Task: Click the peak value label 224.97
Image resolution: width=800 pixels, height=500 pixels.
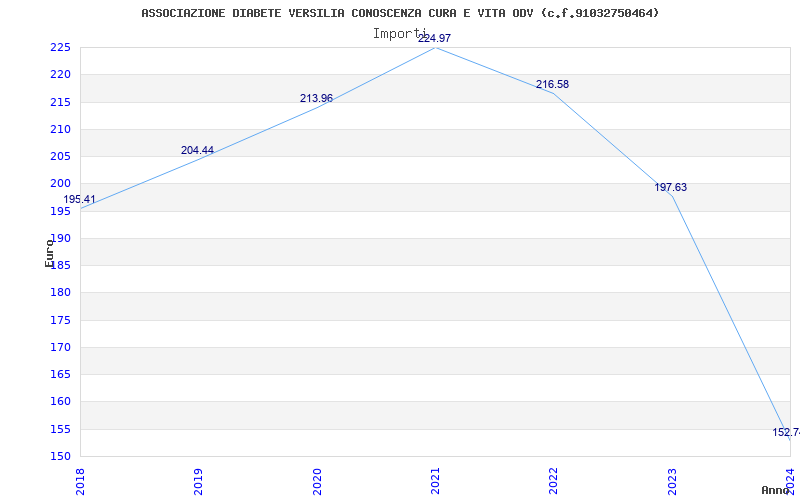Action: [435, 38]
